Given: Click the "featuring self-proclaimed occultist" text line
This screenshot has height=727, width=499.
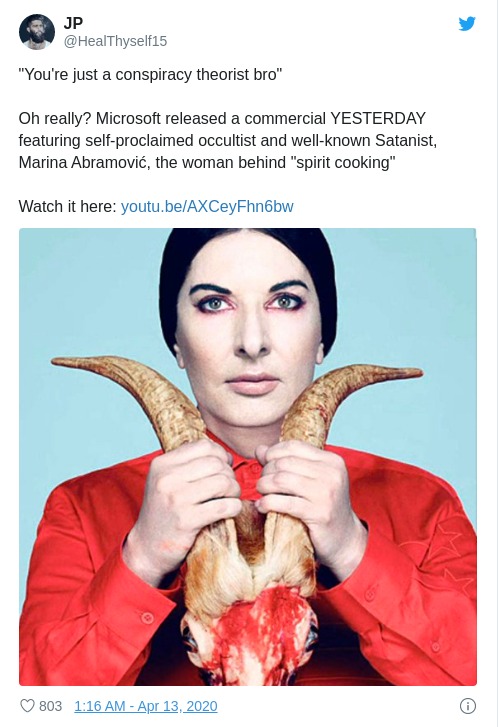Looking at the screenshot, I should [228, 140].
